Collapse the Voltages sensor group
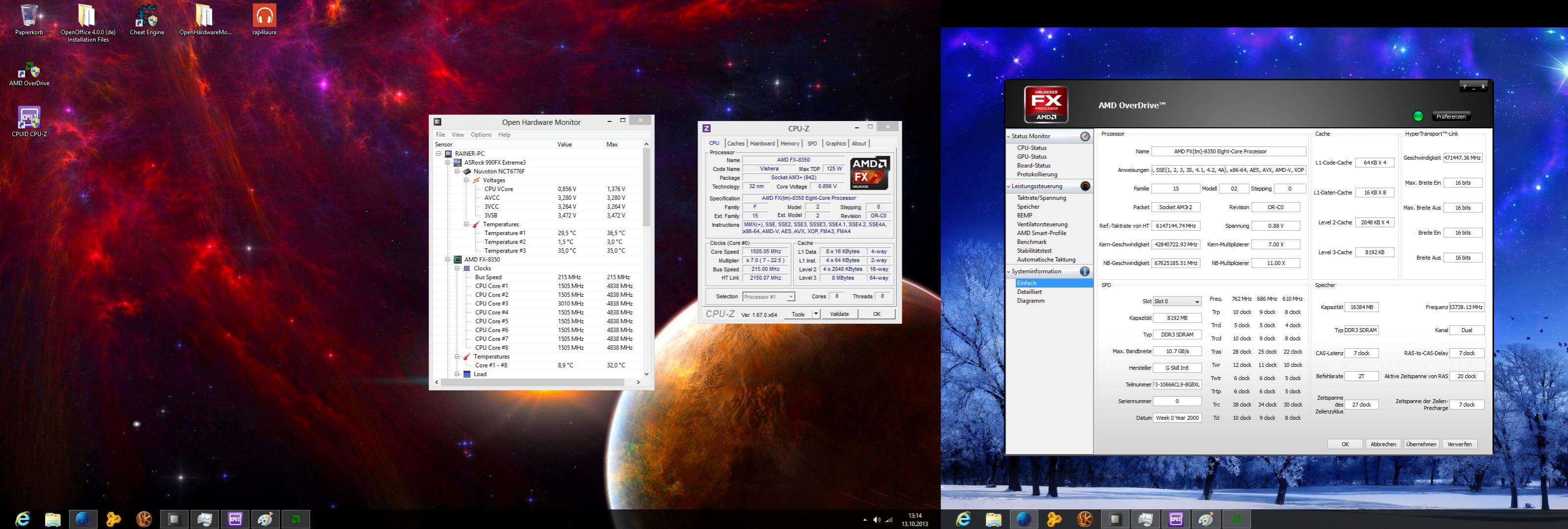 [466, 181]
